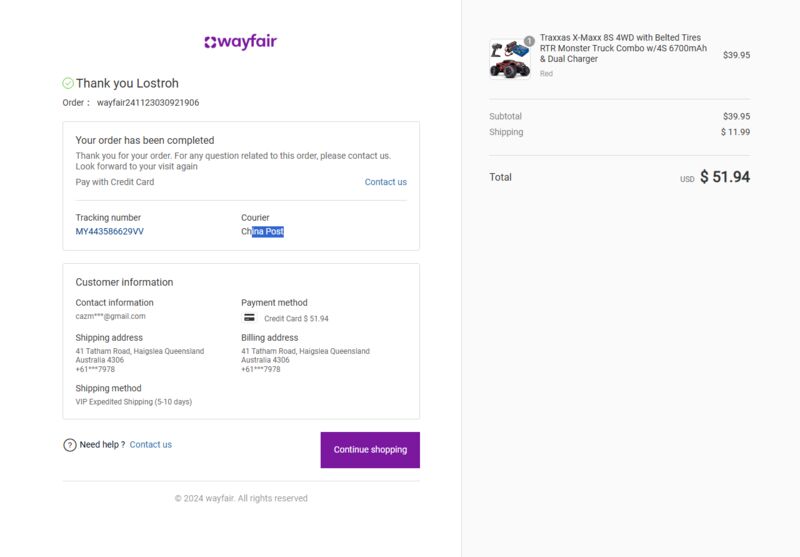Click the credit card payment icon
The width and height of the screenshot is (800, 557).
(x=249, y=318)
